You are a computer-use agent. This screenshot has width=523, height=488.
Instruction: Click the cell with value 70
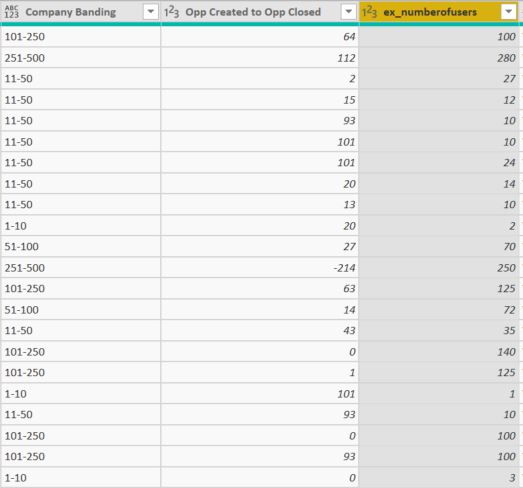click(439, 247)
